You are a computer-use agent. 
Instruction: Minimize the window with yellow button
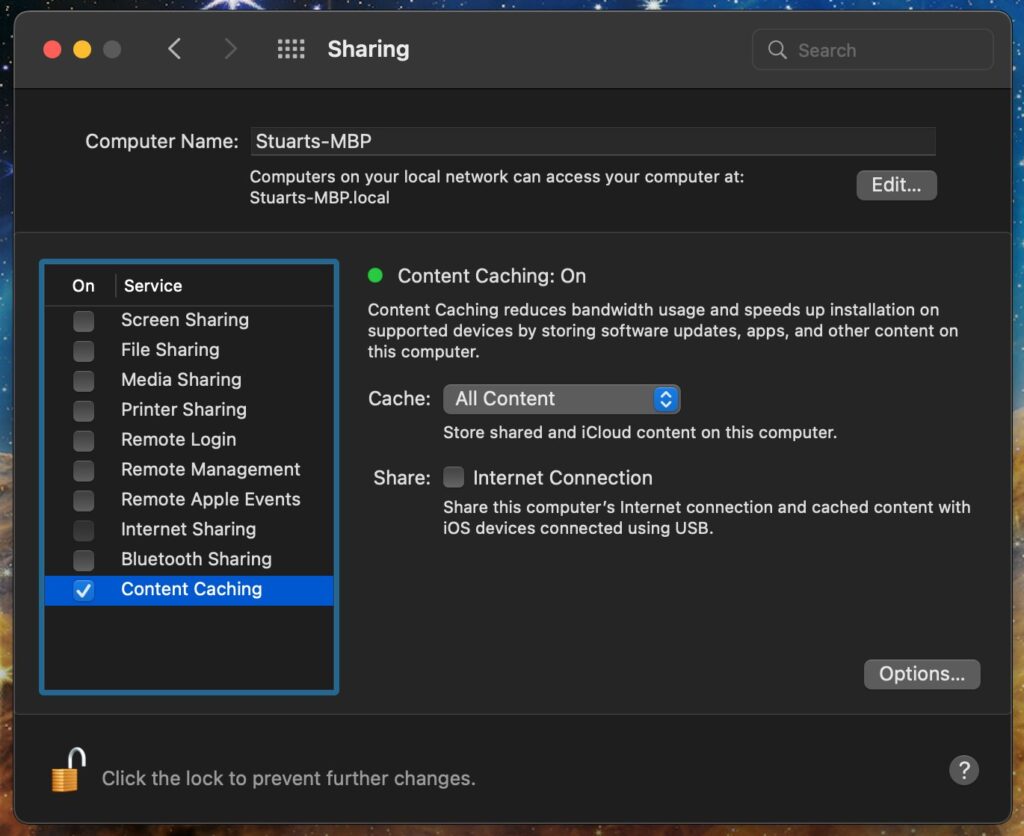(x=82, y=50)
